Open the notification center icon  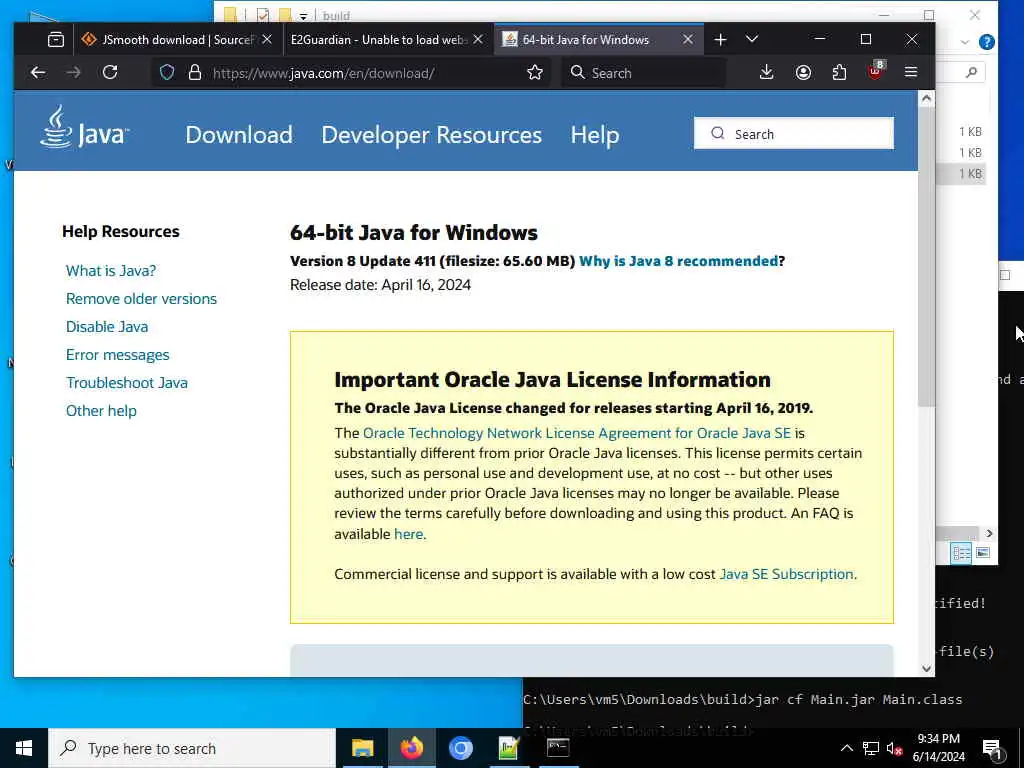pos(992,748)
